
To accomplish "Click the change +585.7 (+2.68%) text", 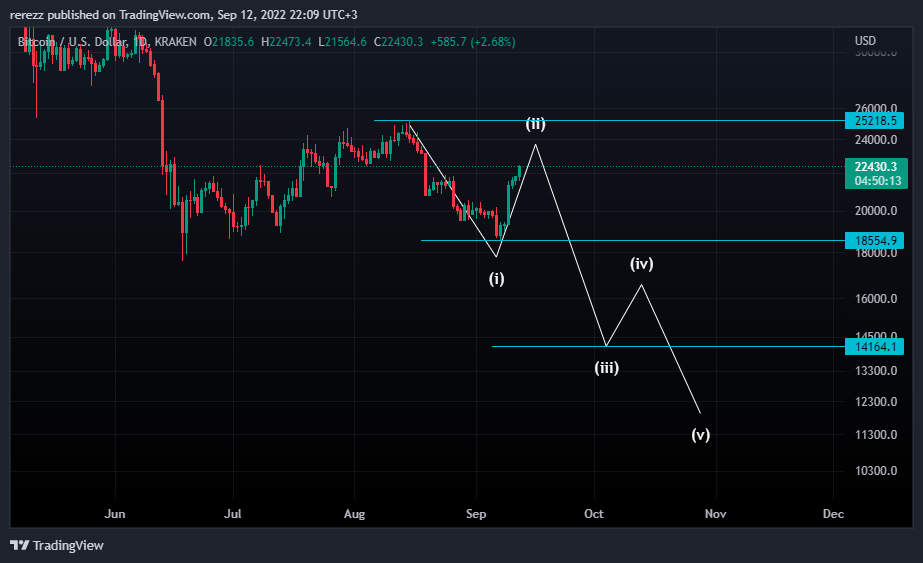I will [x=473, y=42].
